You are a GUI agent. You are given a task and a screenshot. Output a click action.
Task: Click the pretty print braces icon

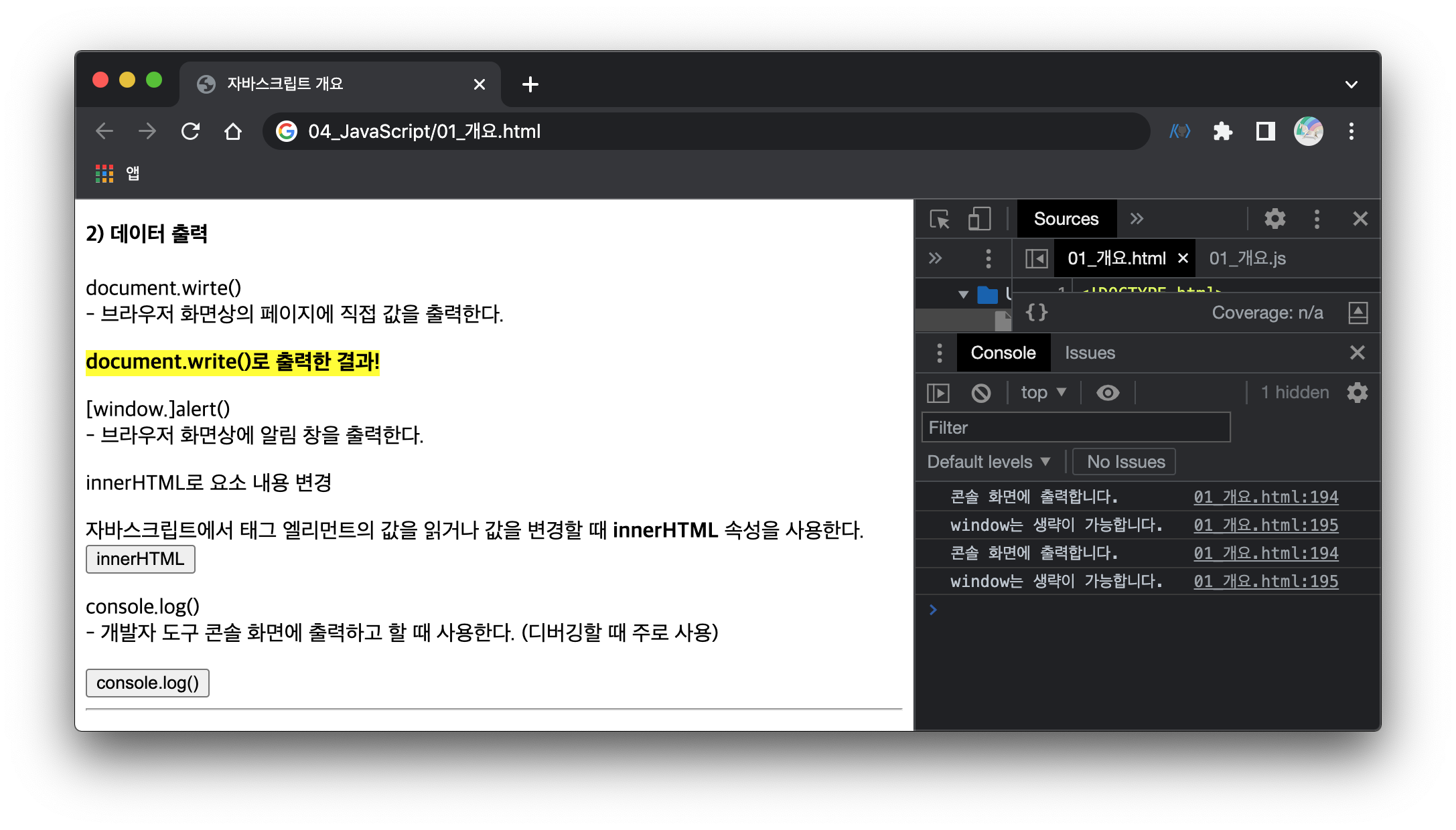1036,313
